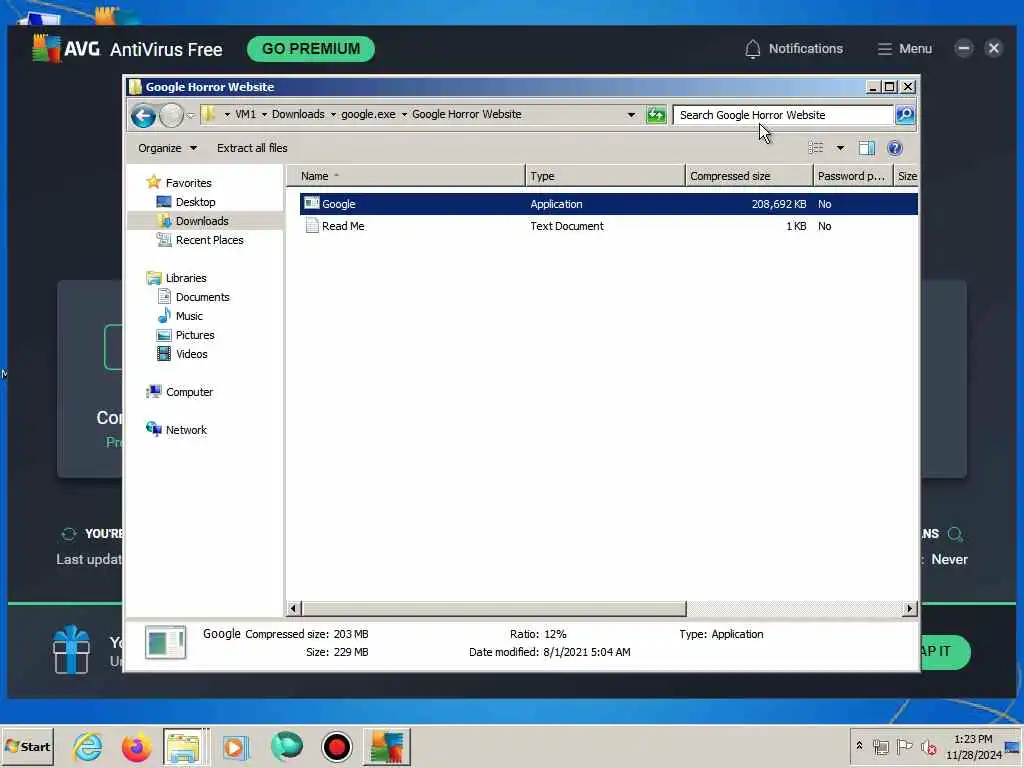1024x768 pixels.
Task: Sort by the Type column header
Action: [x=605, y=176]
